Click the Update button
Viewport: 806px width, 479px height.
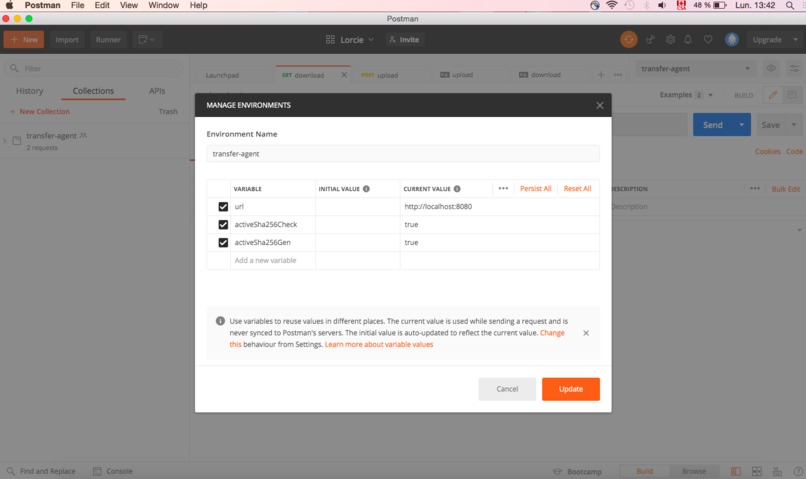tap(571, 389)
